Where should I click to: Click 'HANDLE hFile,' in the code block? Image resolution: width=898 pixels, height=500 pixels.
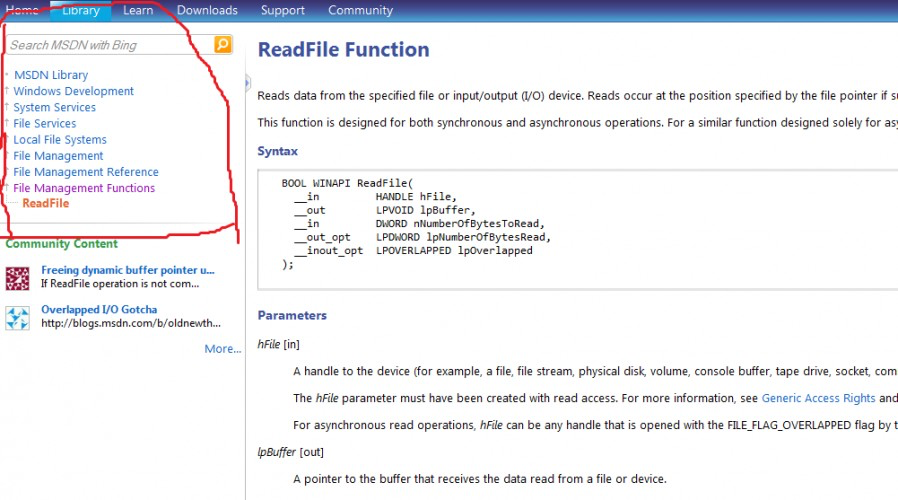click(416, 196)
